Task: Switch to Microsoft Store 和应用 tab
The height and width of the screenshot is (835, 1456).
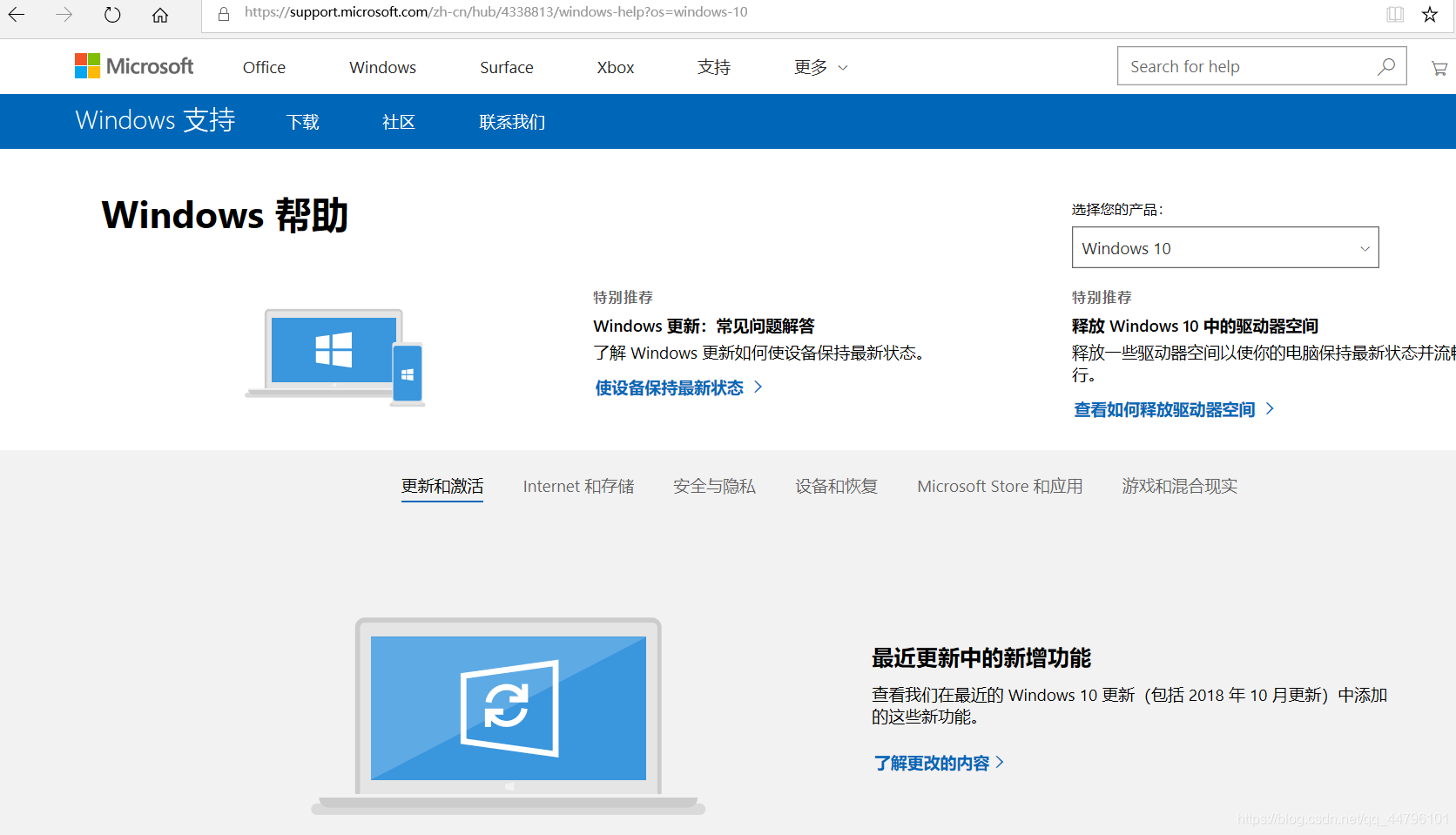Action: [1000, 486]
